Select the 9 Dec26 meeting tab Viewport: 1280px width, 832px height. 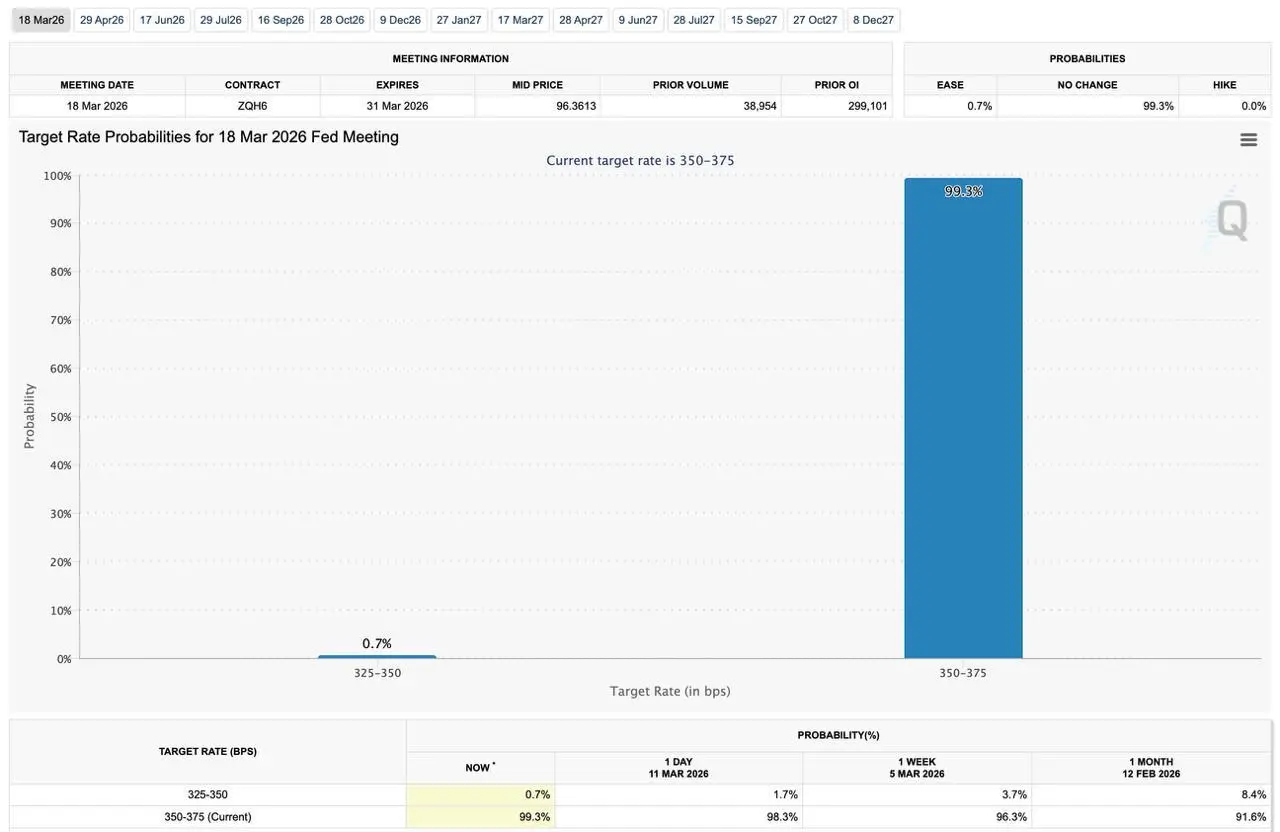(x=400, y=20)
